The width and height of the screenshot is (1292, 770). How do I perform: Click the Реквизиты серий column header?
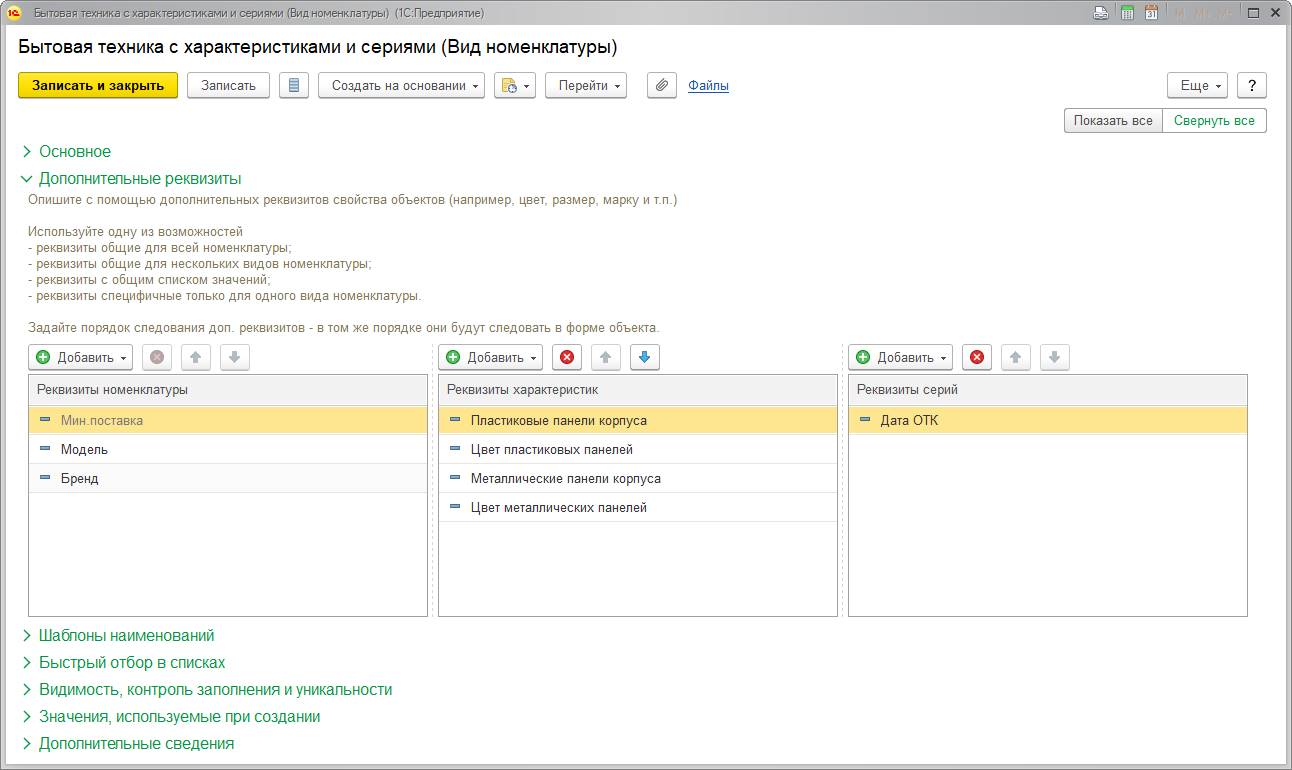1048,390
